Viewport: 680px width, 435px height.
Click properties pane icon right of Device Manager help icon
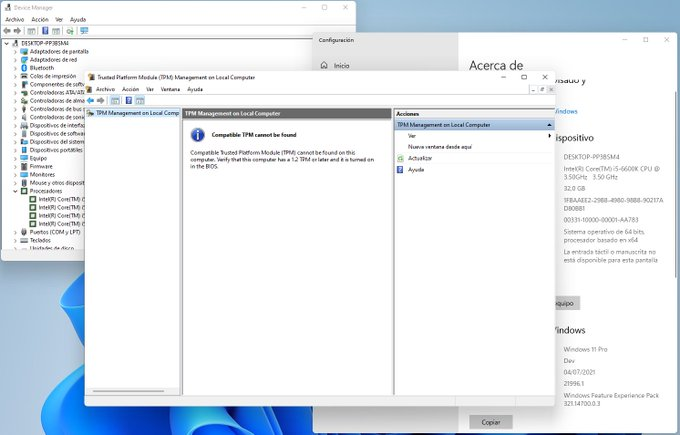pos(56,31)
